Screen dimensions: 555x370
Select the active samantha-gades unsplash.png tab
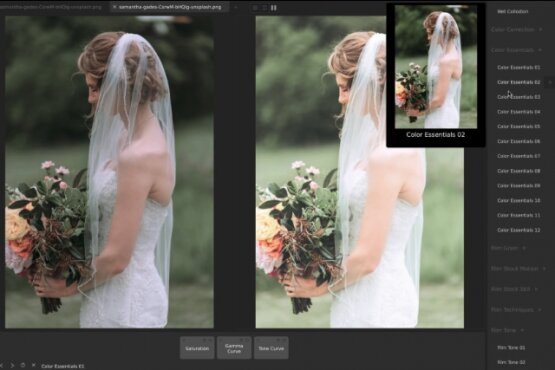(x=170, y=7)
